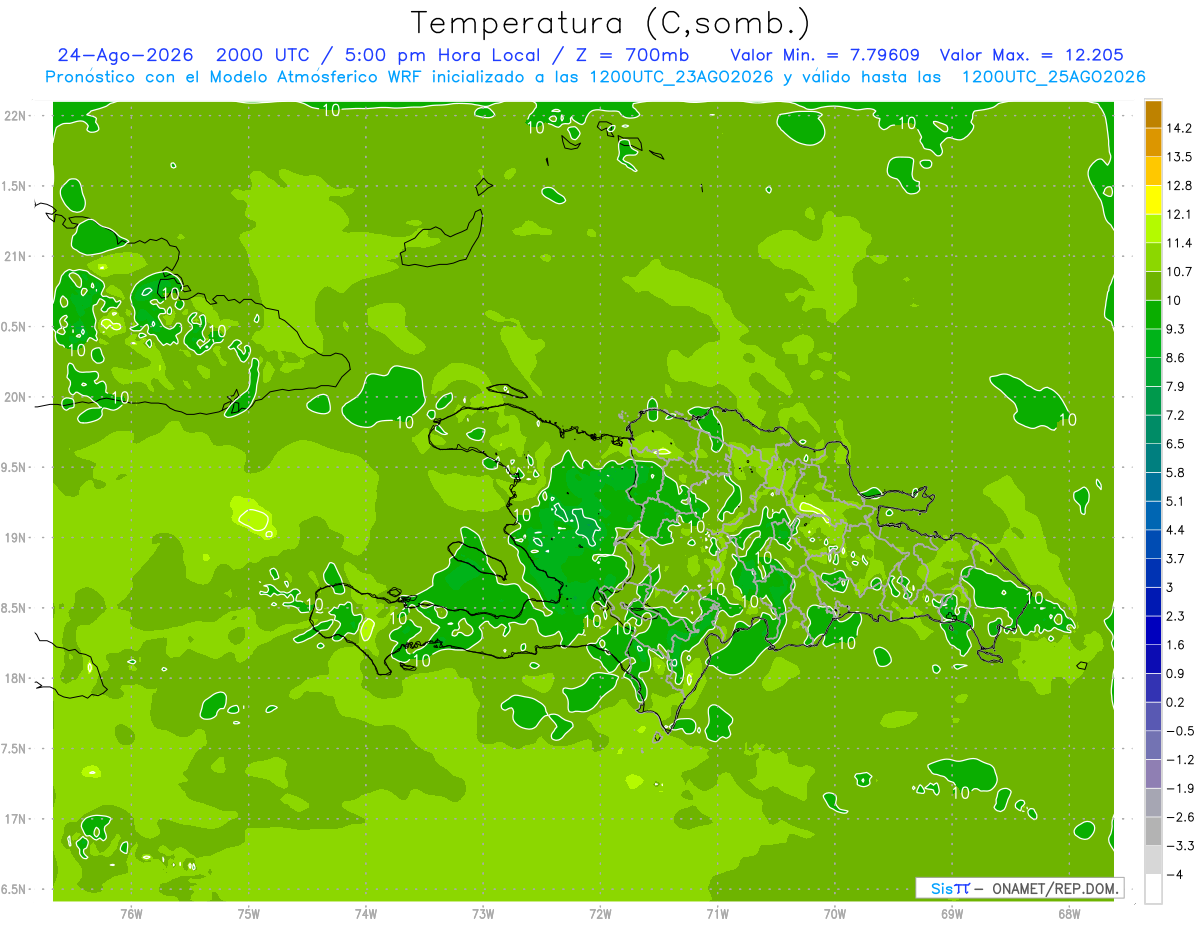Click the 75W longitude axis label

coord(248,913)
